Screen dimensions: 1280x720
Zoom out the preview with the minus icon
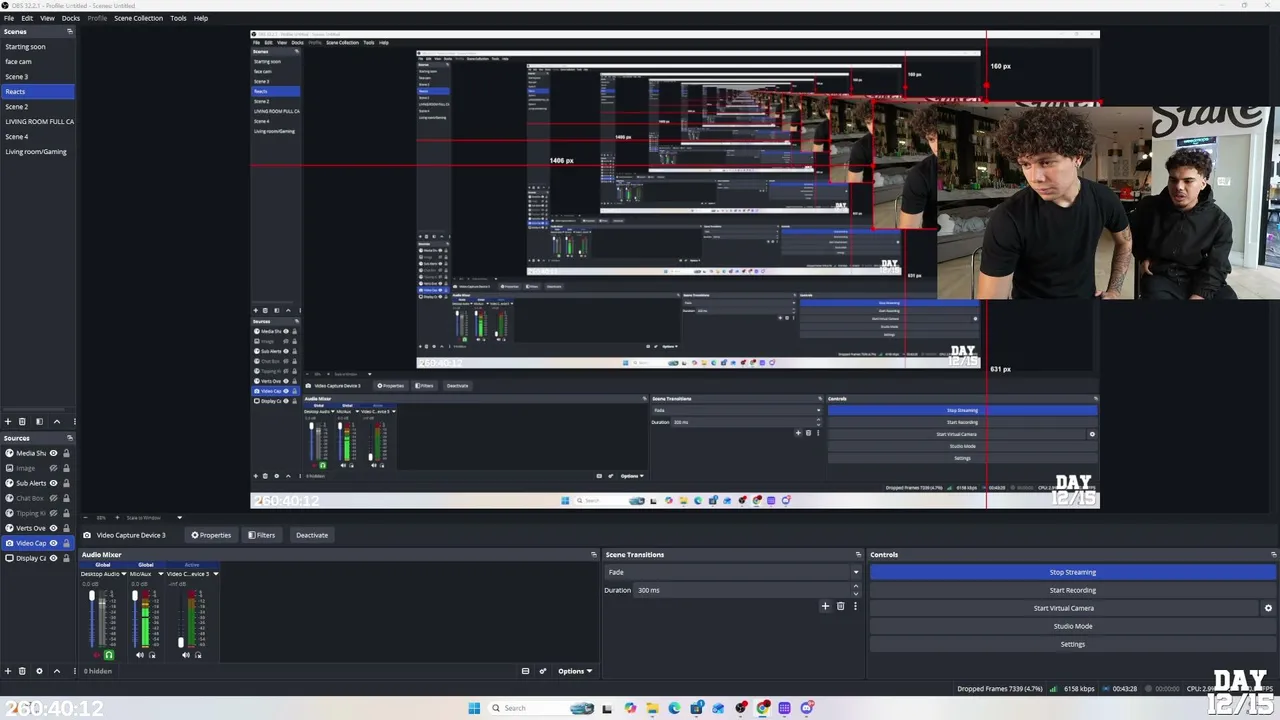tap(86, 518)
